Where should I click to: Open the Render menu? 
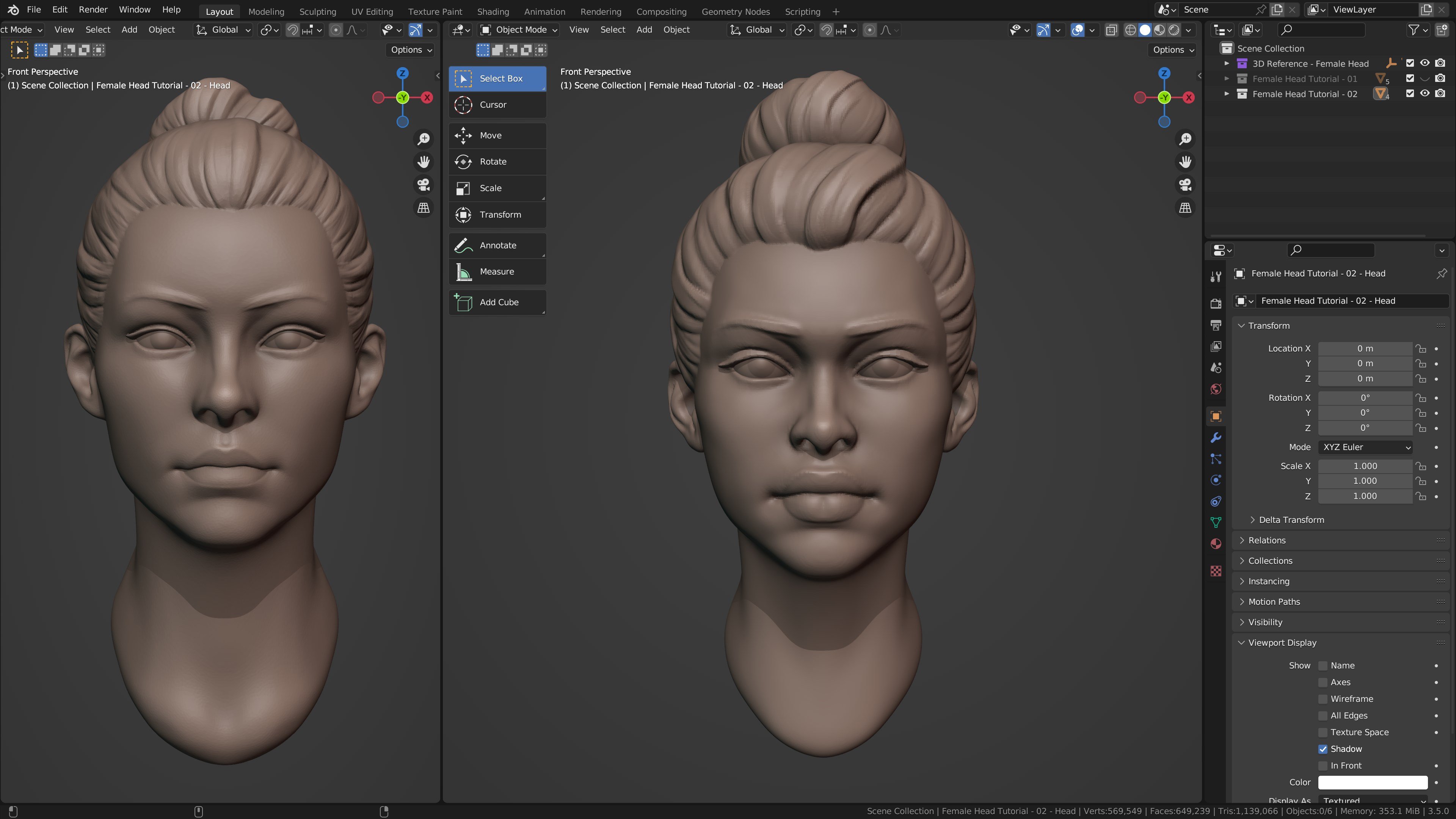pos(93,9)
